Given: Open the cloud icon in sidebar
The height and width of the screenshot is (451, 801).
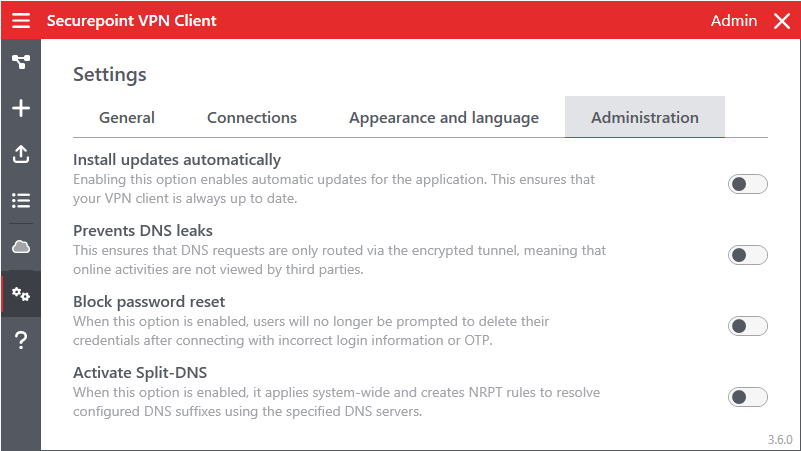Looking at the screenshot, I should coord(21,247).
